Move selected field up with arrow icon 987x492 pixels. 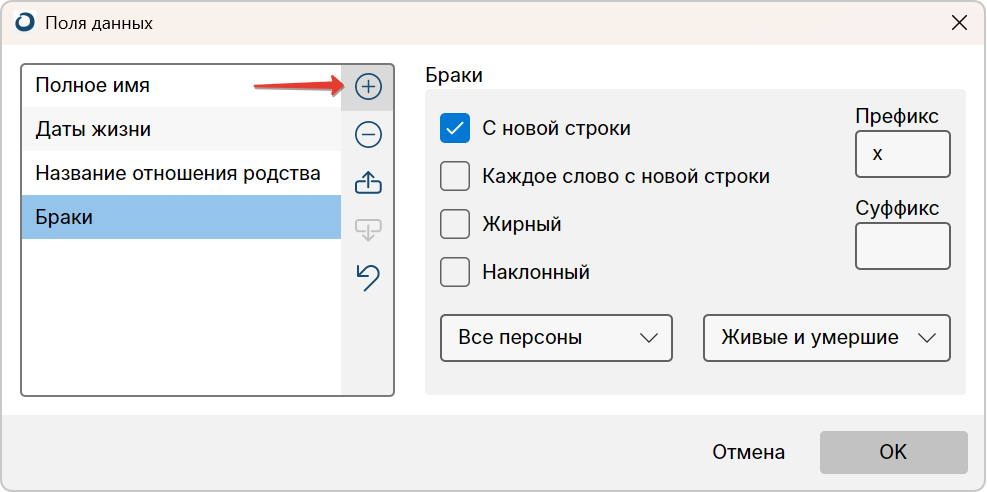(368, 183)
